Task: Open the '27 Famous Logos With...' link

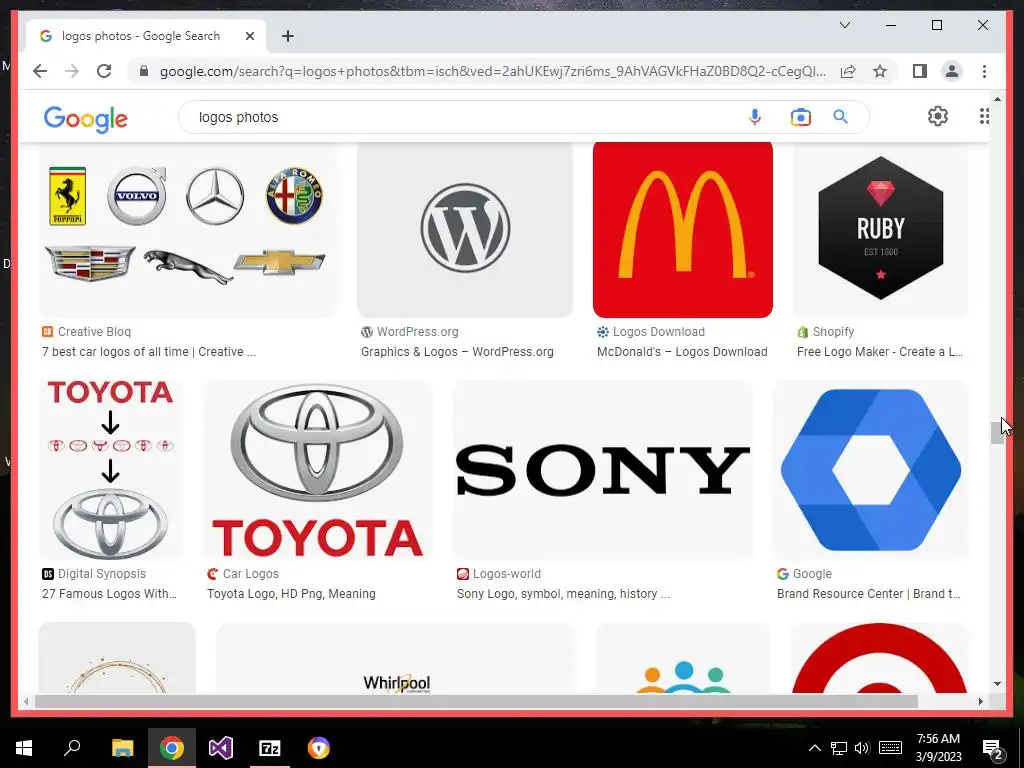Action: coord(109,594)
